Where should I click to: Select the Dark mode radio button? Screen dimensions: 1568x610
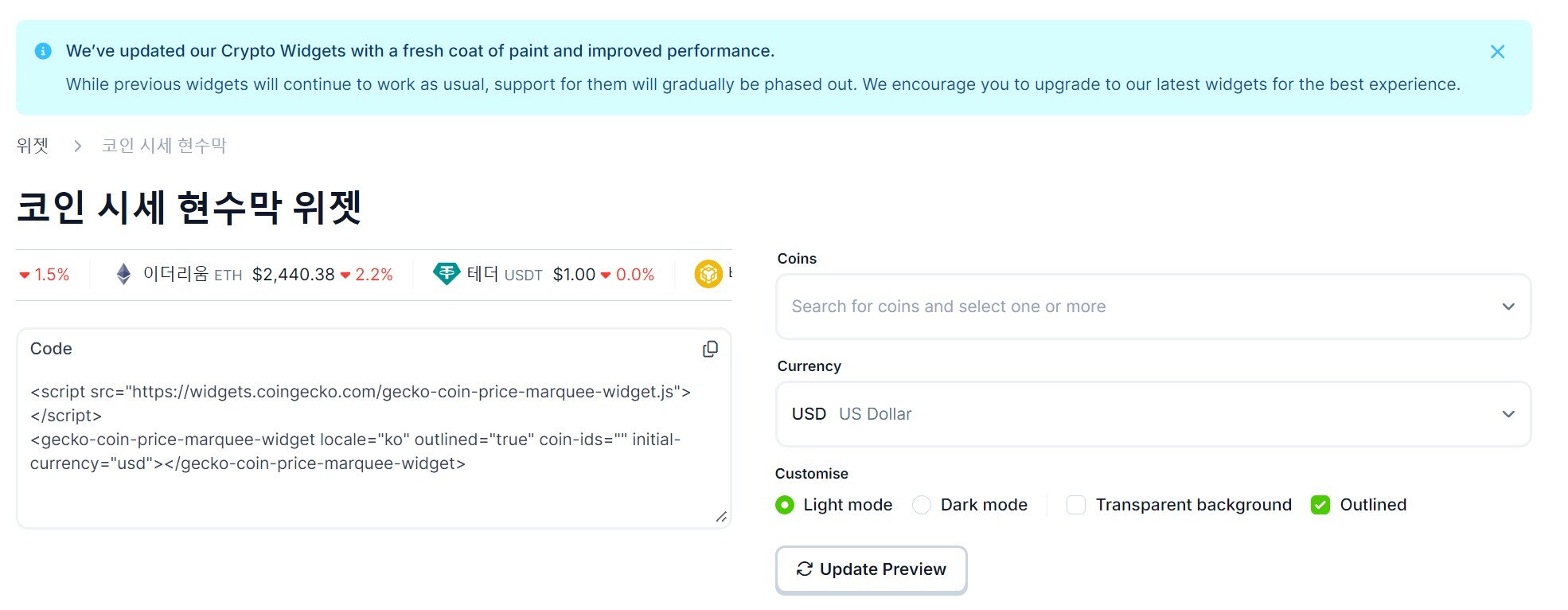pos(922,505)
